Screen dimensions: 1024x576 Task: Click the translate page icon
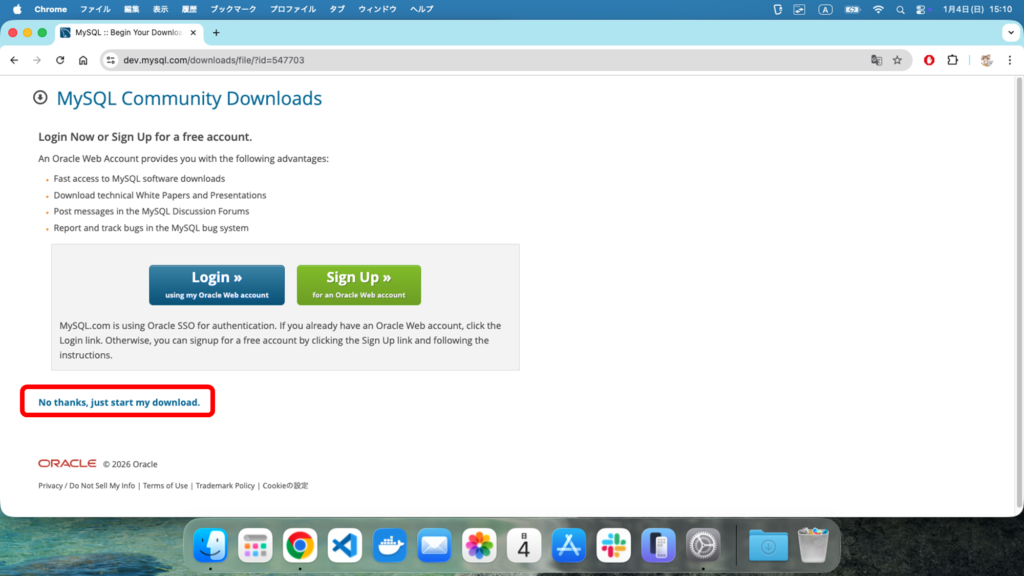click(876, 60)
